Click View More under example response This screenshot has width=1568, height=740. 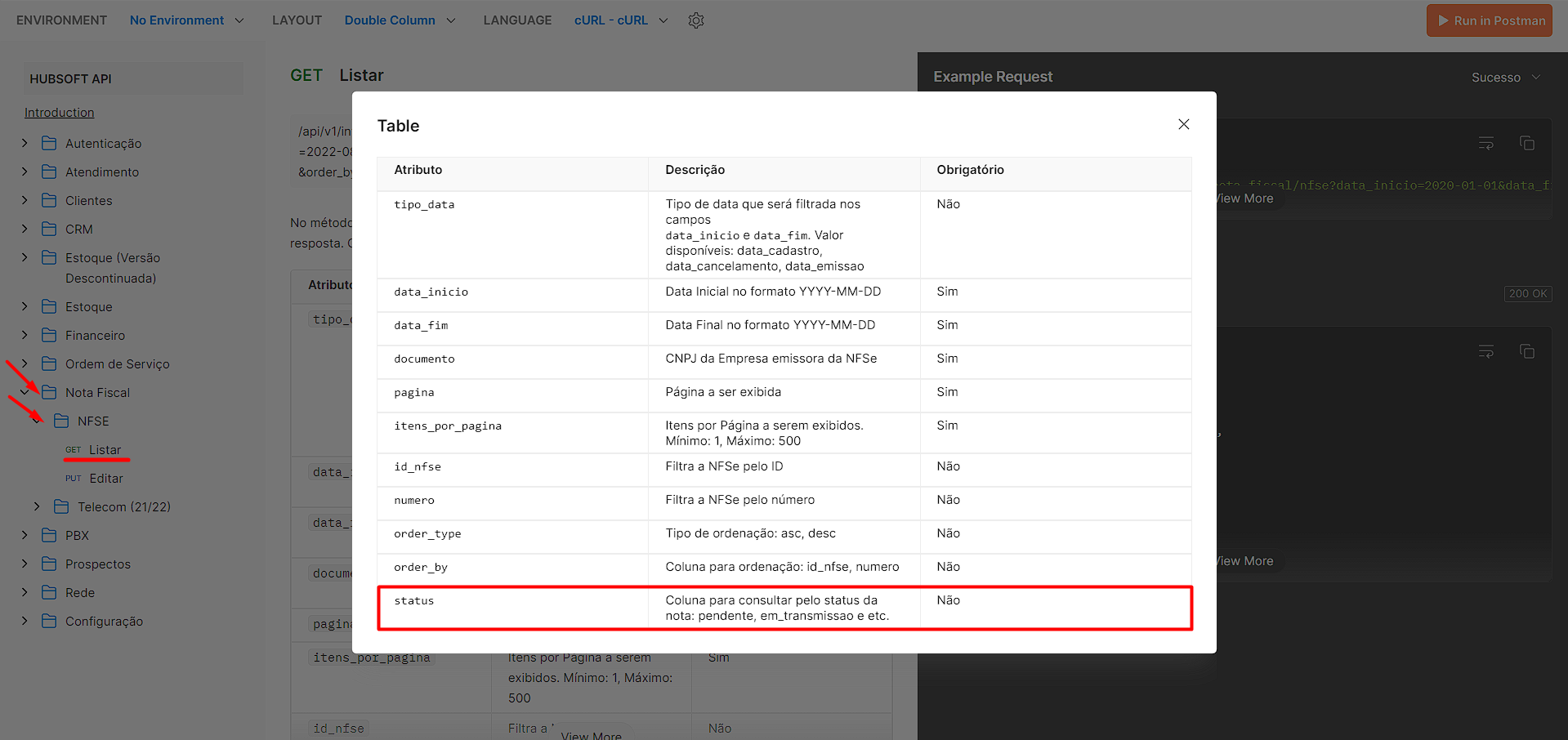(1244, 561)
